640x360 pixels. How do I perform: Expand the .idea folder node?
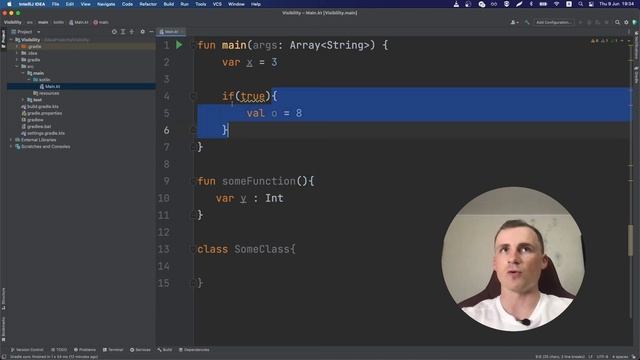coord(17,53)
